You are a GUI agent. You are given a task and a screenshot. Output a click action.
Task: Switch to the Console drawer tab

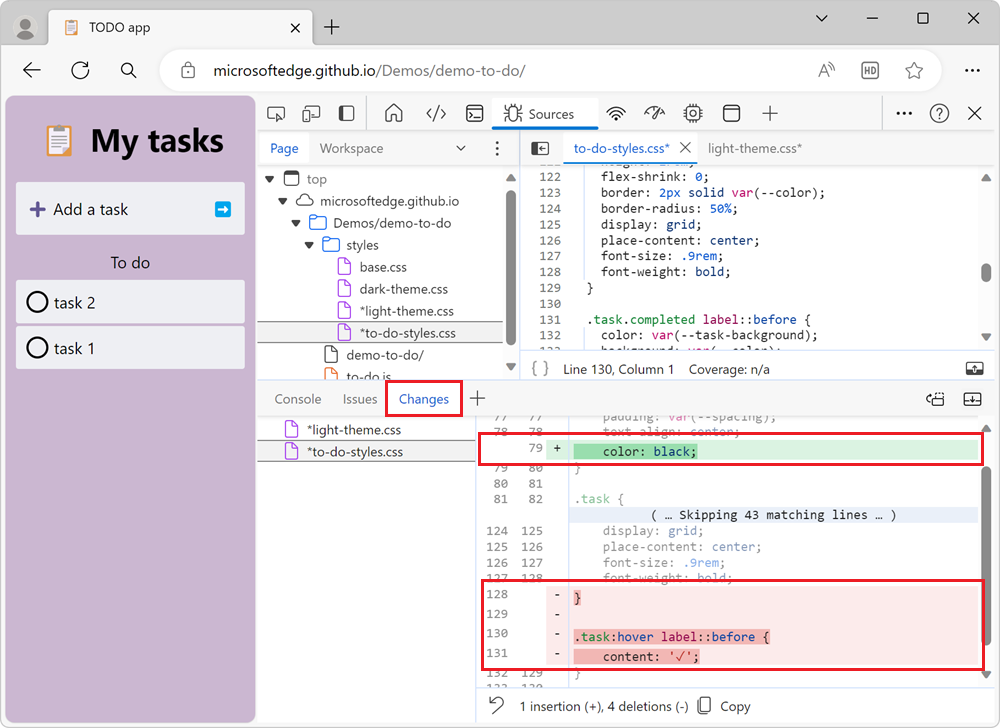pos(298,399)
